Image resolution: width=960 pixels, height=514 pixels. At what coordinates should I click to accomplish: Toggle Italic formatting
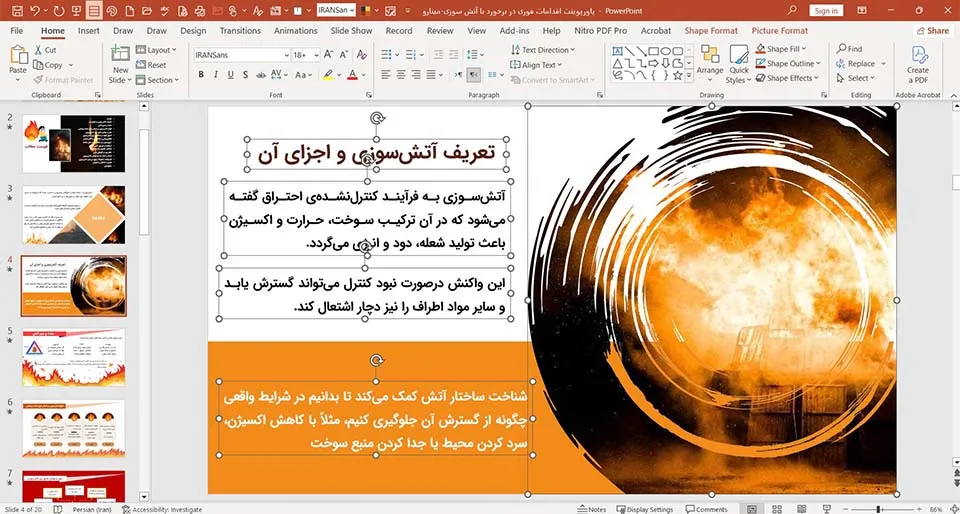[216, 75]
